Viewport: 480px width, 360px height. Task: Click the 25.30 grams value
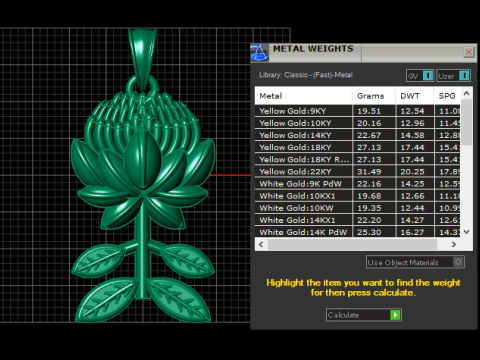pyautogui.click(x=369, y=232)
